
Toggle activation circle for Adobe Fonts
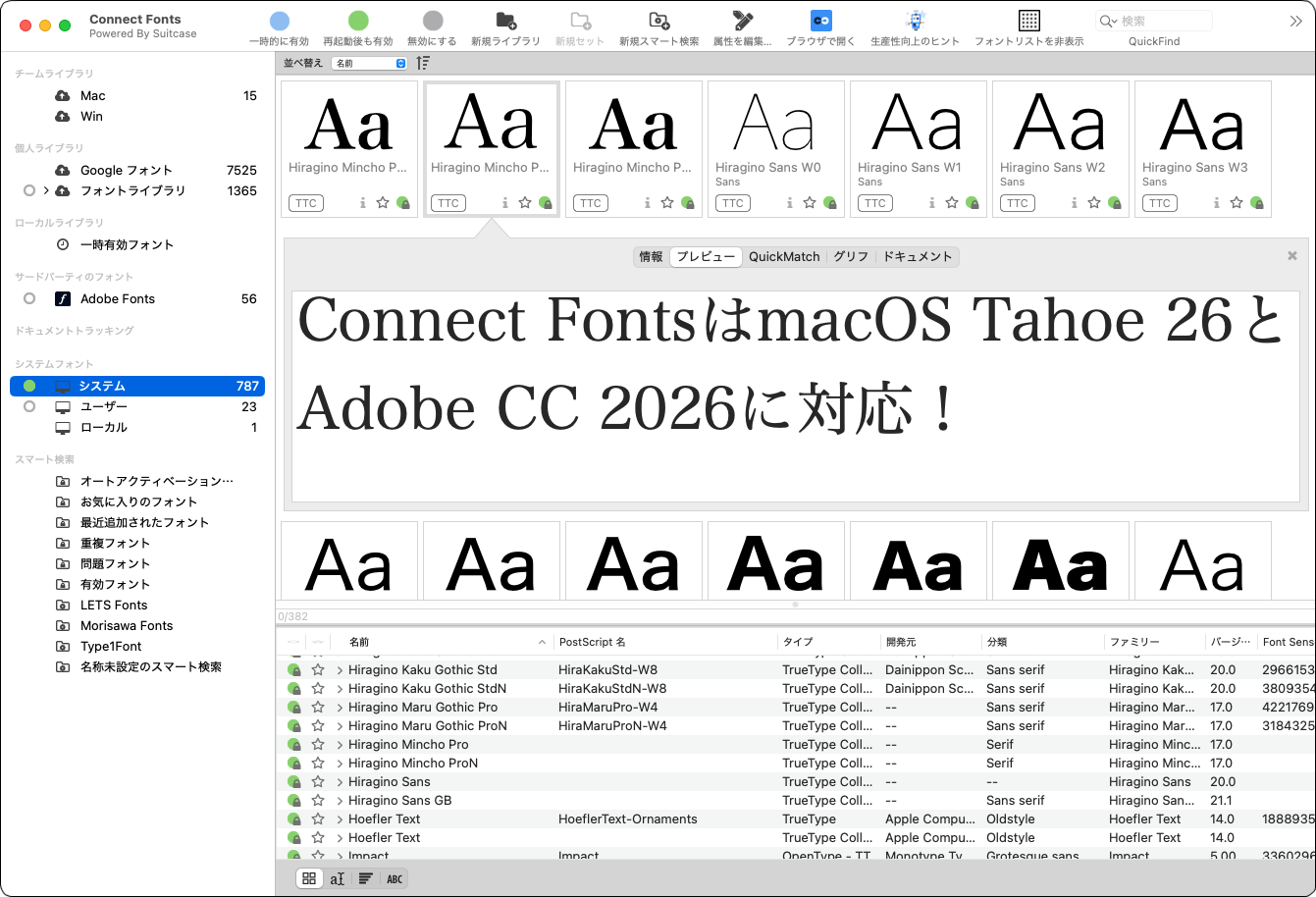coord(29,299)
